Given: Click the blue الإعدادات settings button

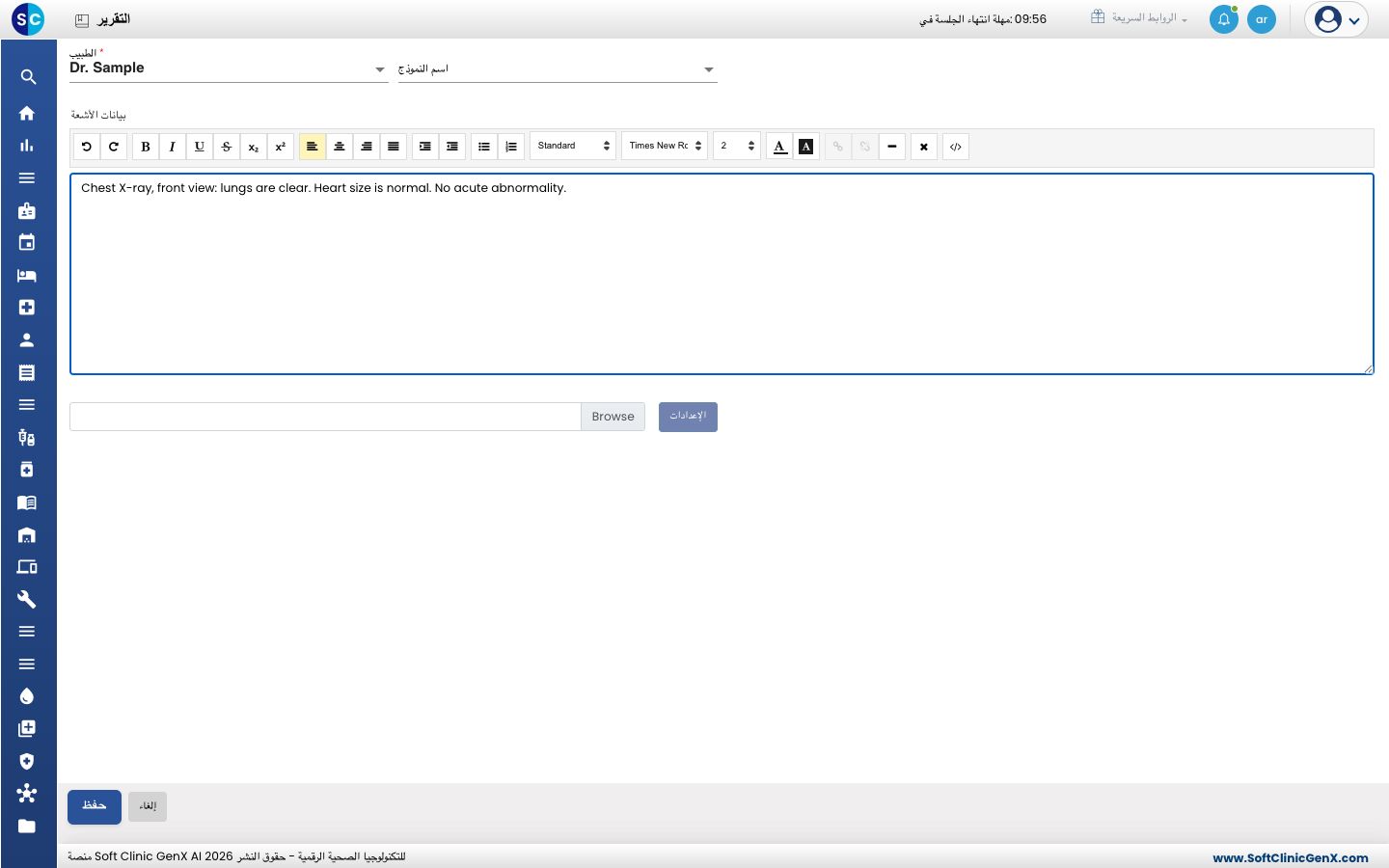Looking at the screenshot, I should click(x=688, y=417).
